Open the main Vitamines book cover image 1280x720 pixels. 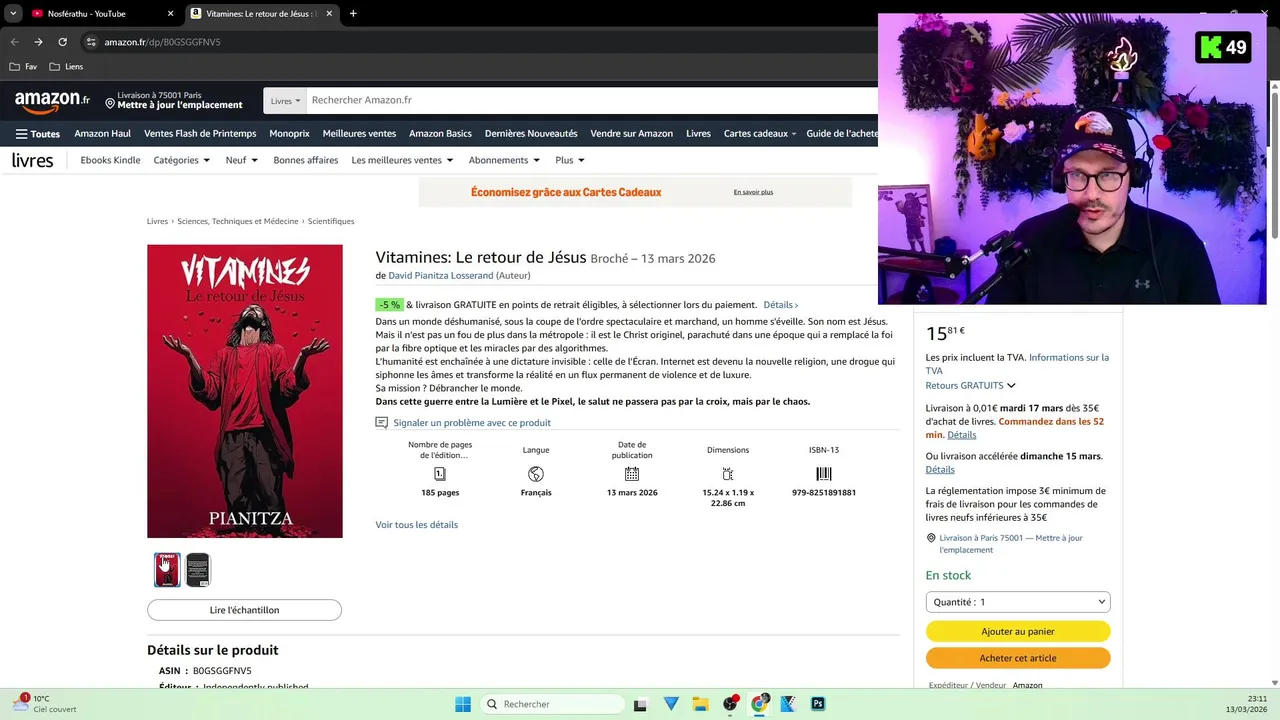point(245,391)
